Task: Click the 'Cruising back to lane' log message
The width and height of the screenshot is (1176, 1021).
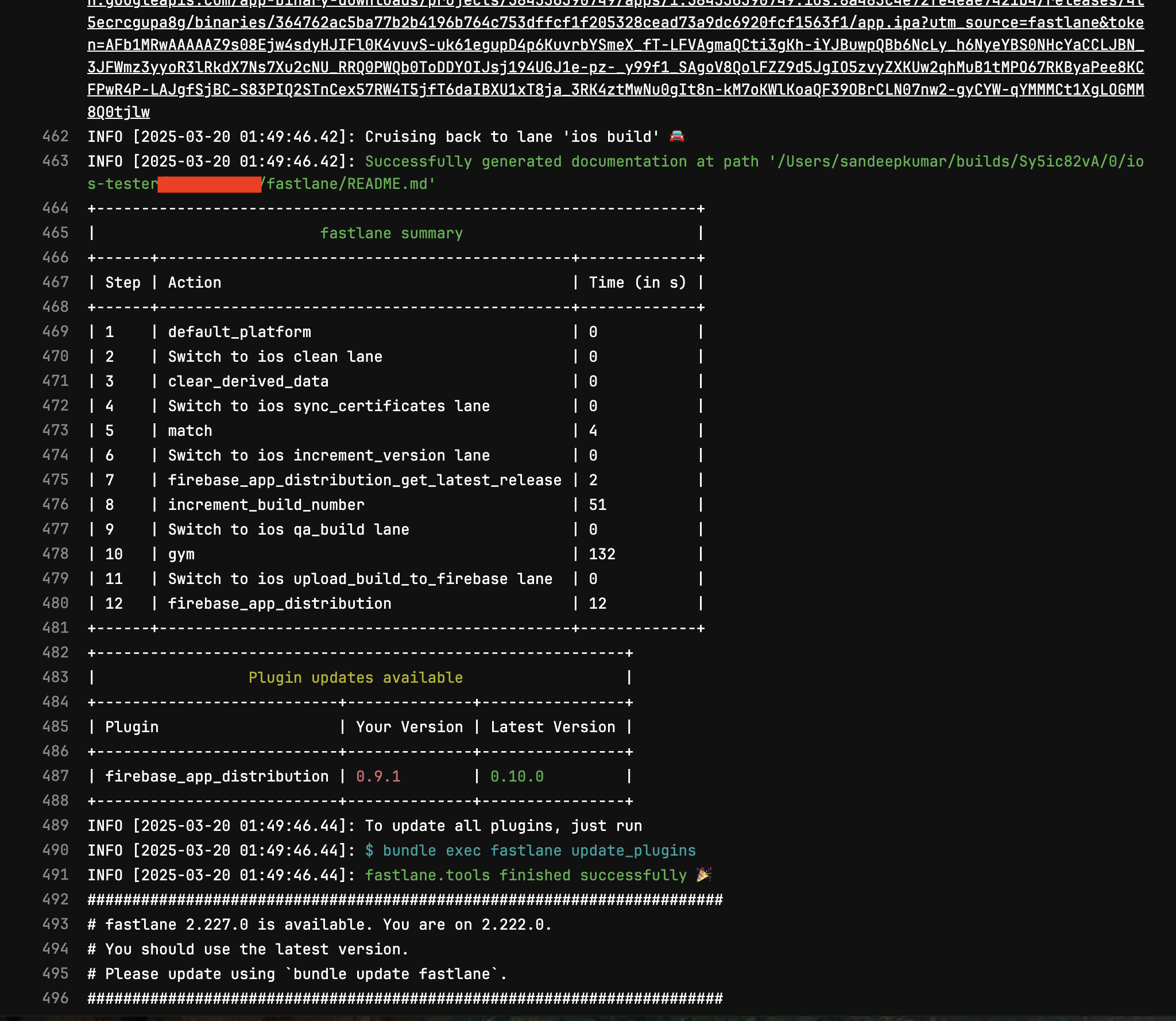Action: (x=512, y=137)
